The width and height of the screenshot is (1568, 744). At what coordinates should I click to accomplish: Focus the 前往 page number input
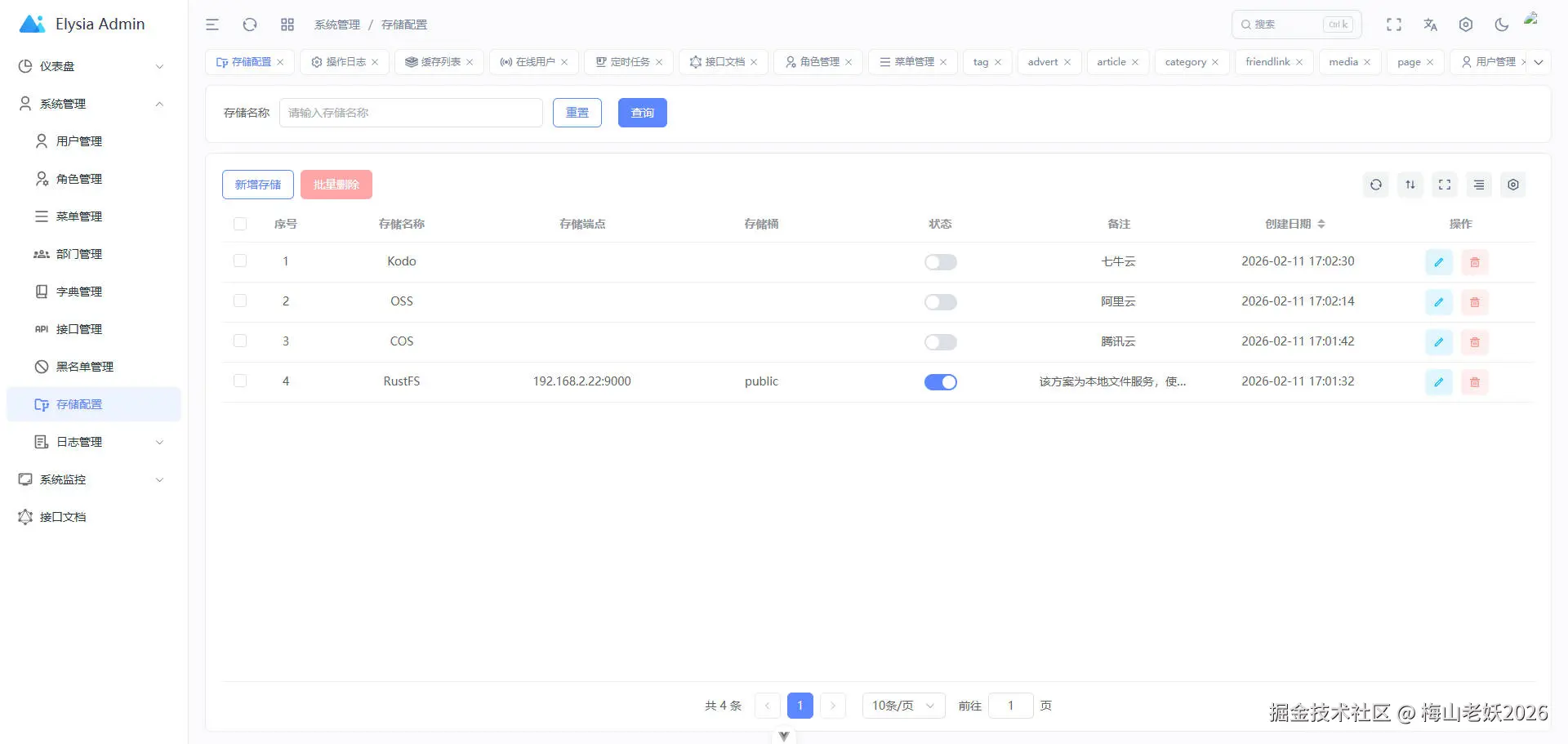(x=1011, y=706)
